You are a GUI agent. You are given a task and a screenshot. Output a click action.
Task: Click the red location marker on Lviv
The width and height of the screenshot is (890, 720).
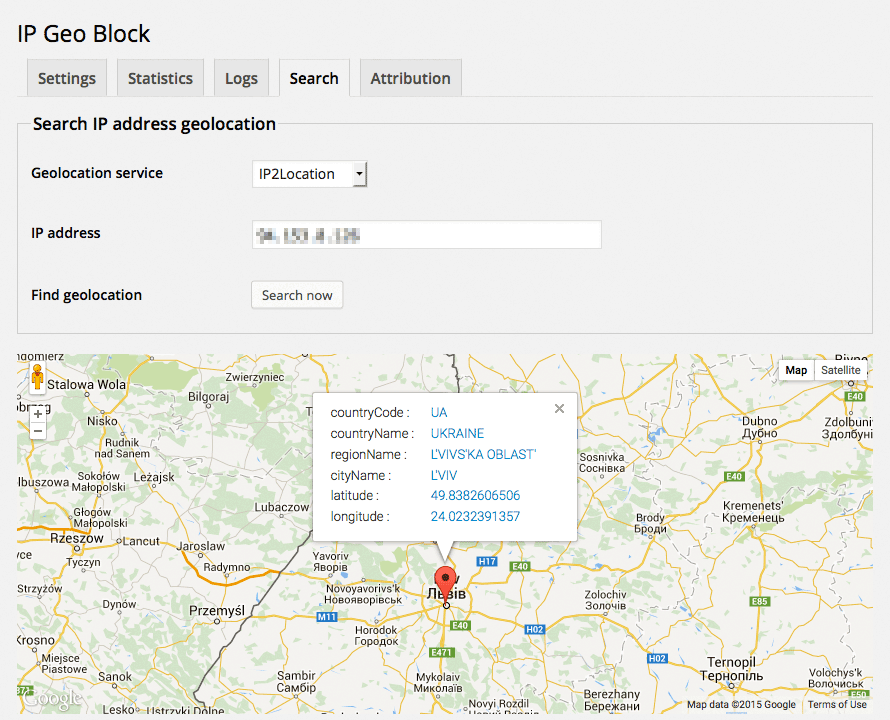pyautogui.click(x=446, y=581)
